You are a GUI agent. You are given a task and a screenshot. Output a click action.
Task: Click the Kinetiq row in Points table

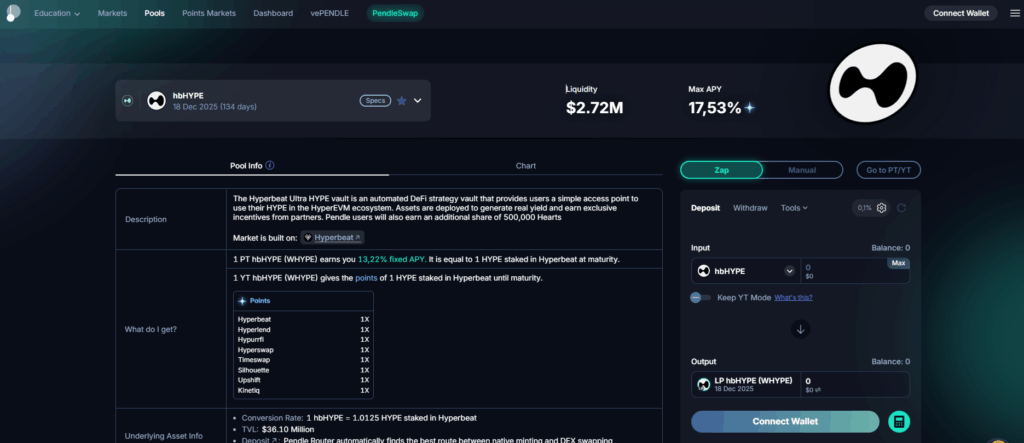point(304,390)
